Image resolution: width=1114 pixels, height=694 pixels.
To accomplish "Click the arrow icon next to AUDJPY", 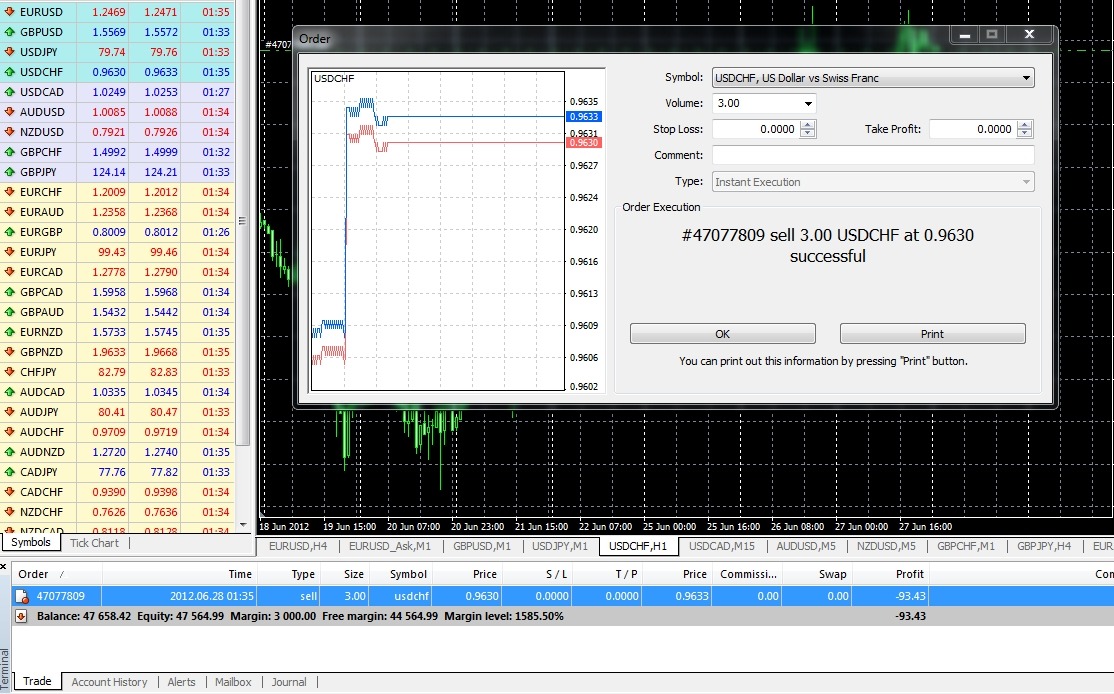I will pyautogui.click(x=9, y=412).
